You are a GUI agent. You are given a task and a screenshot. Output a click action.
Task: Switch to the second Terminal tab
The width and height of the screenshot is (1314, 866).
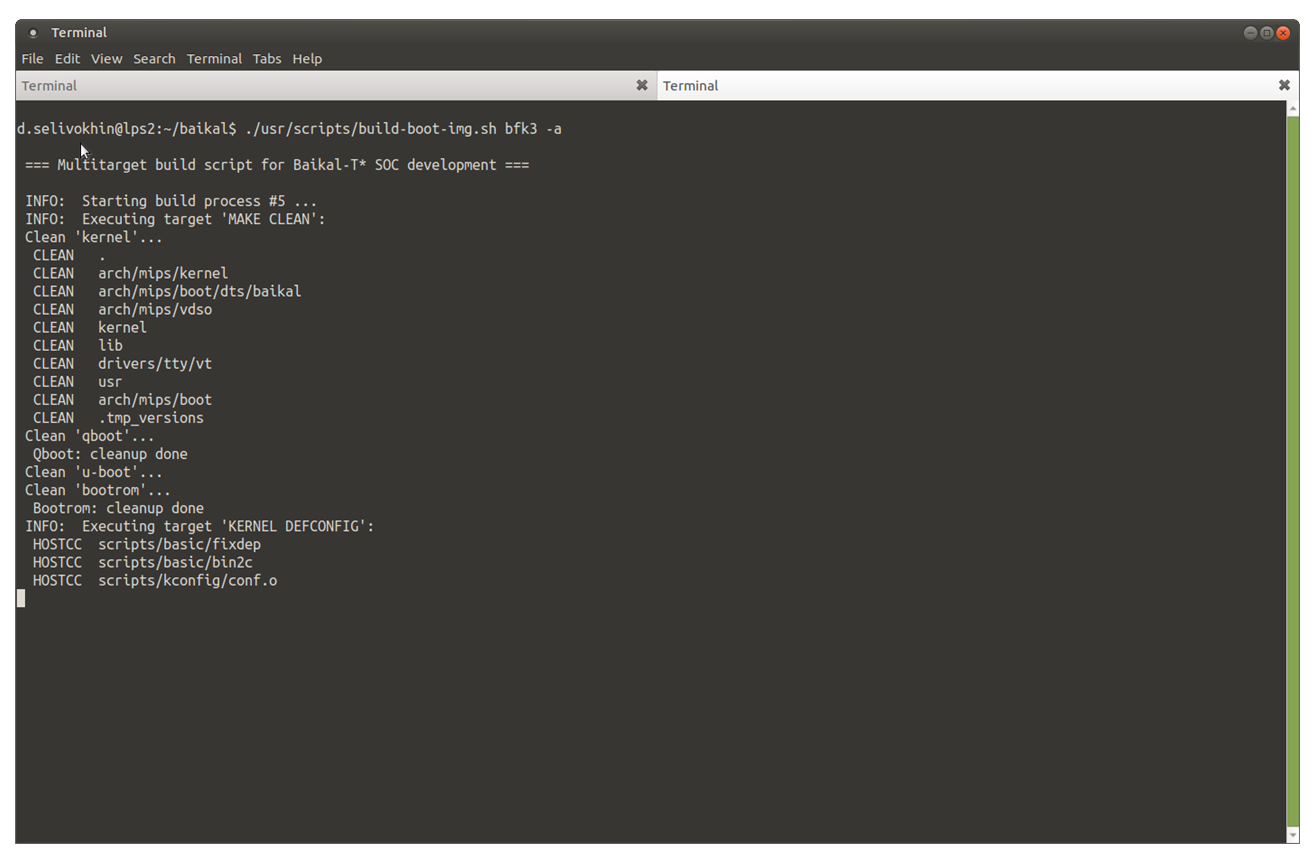[x=978, y=86]
